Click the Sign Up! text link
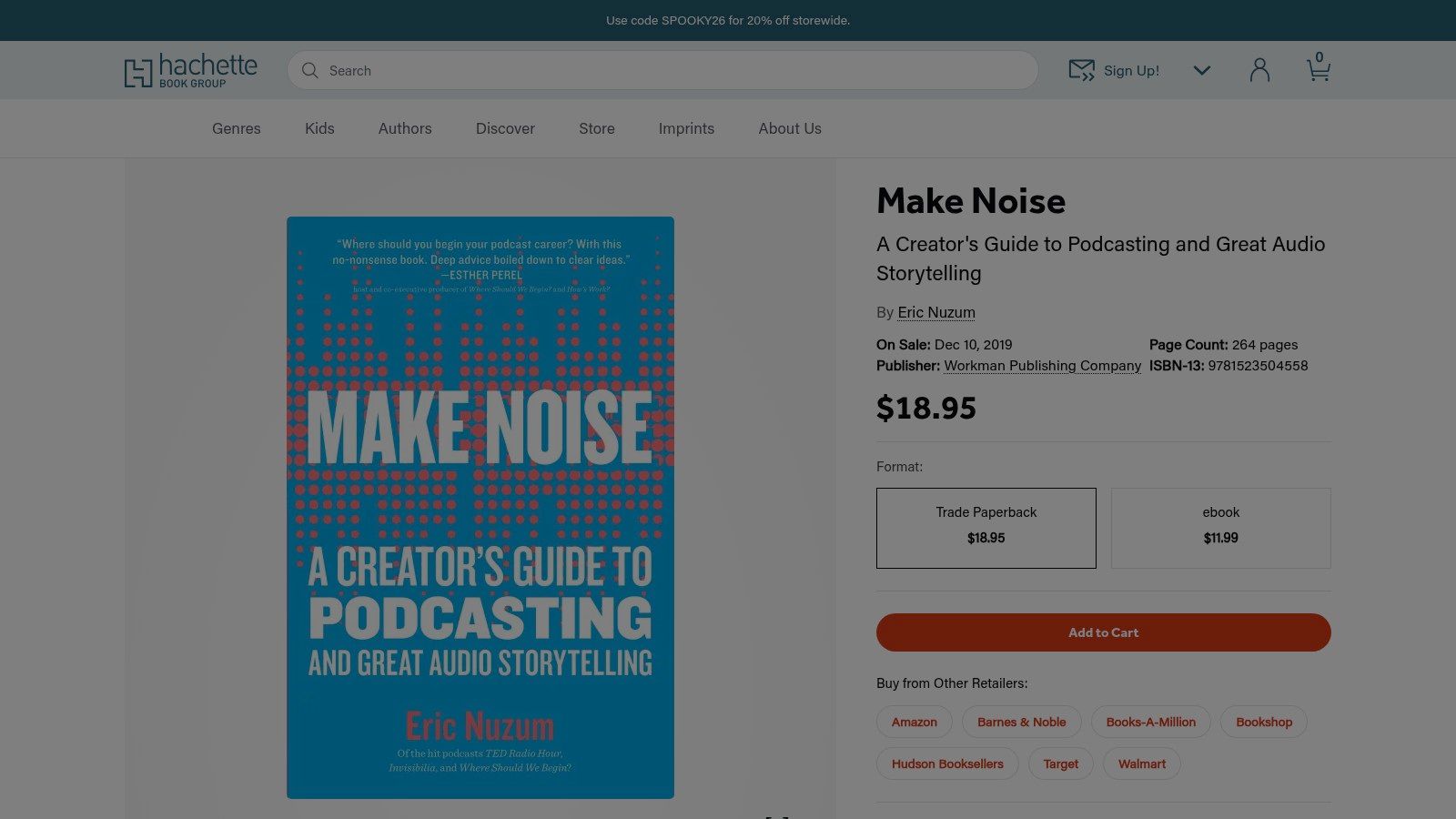The image size is (1456, 819). 1132,70
